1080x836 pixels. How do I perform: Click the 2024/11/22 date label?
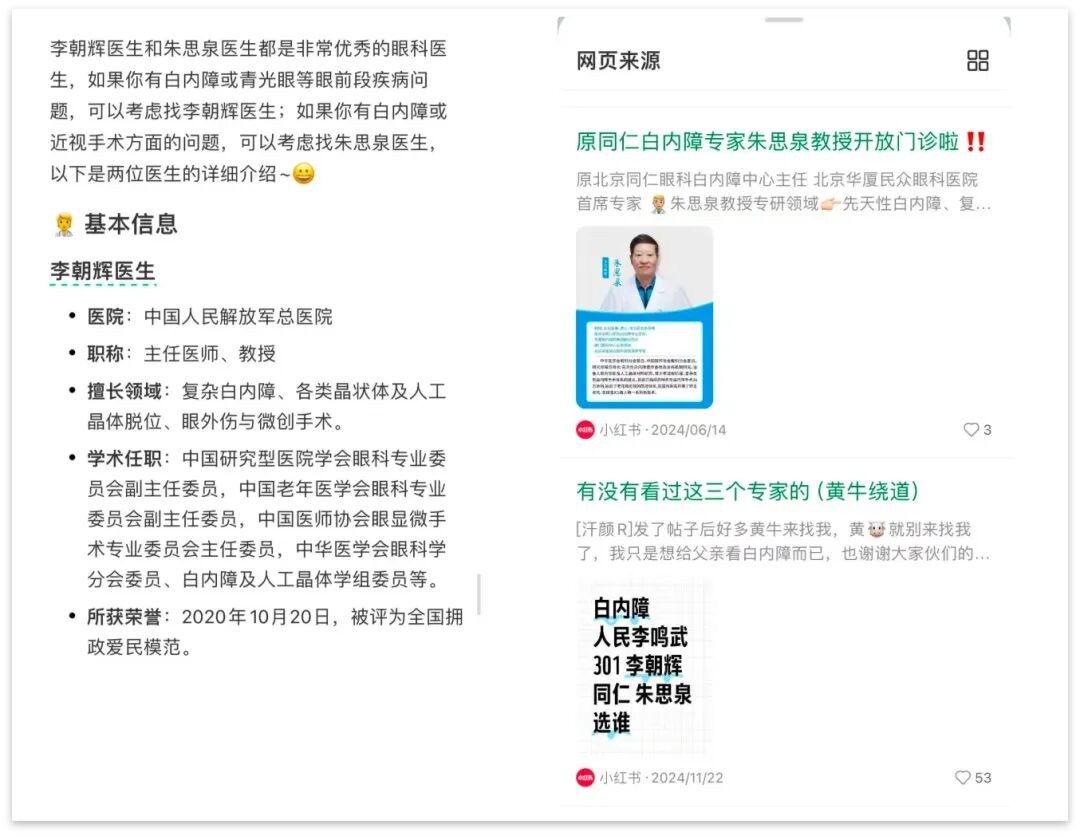point(687,777)
